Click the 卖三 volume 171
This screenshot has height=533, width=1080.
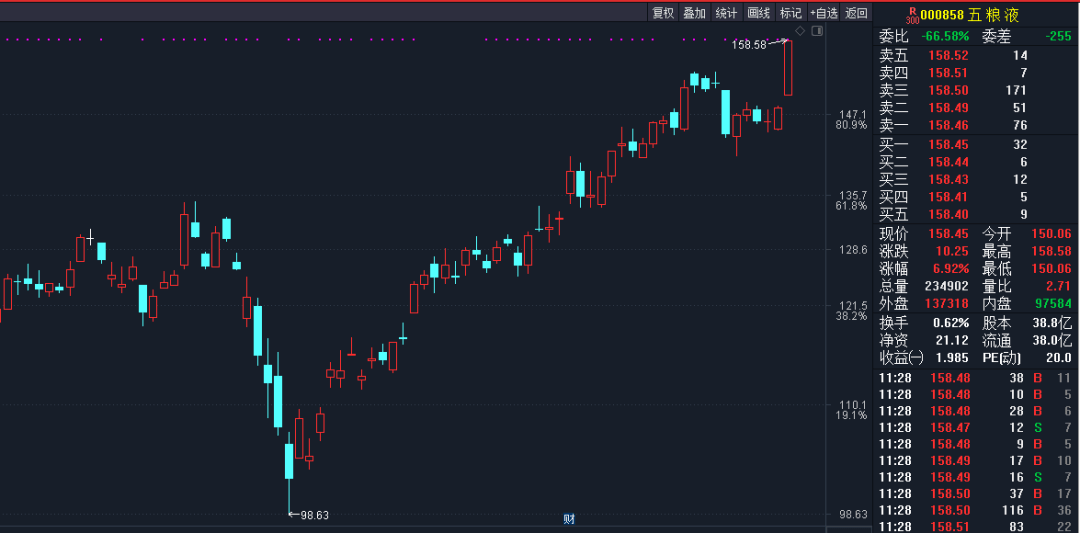(1015, 90)
